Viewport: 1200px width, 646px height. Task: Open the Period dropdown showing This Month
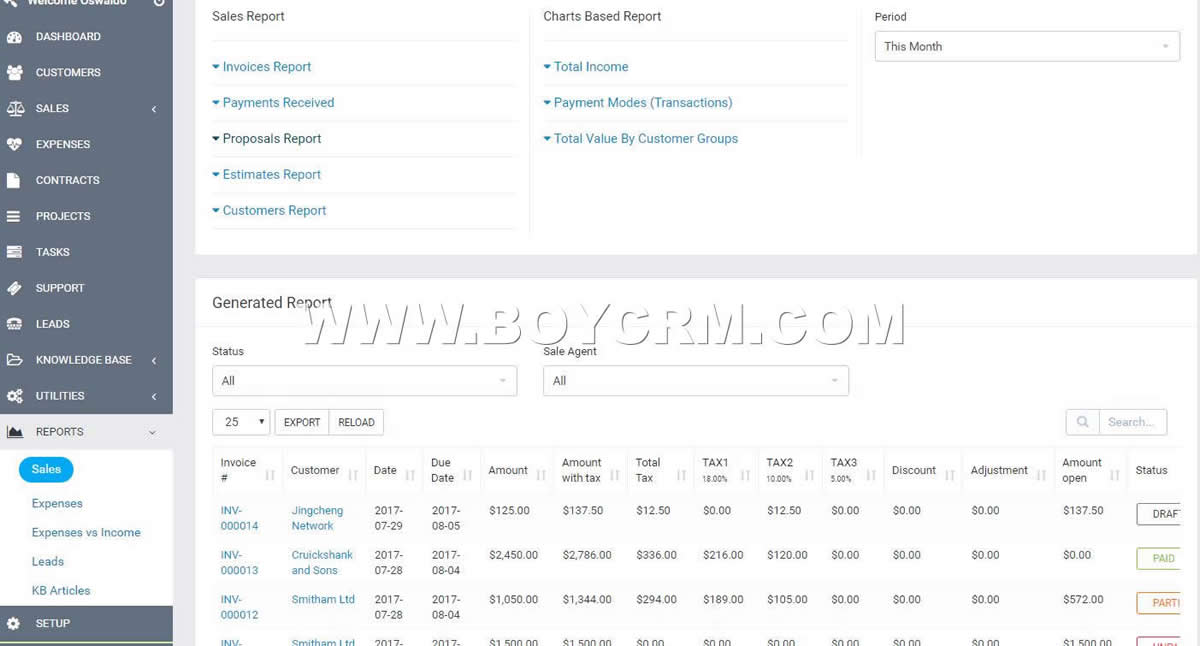[x=1027, y=47]
